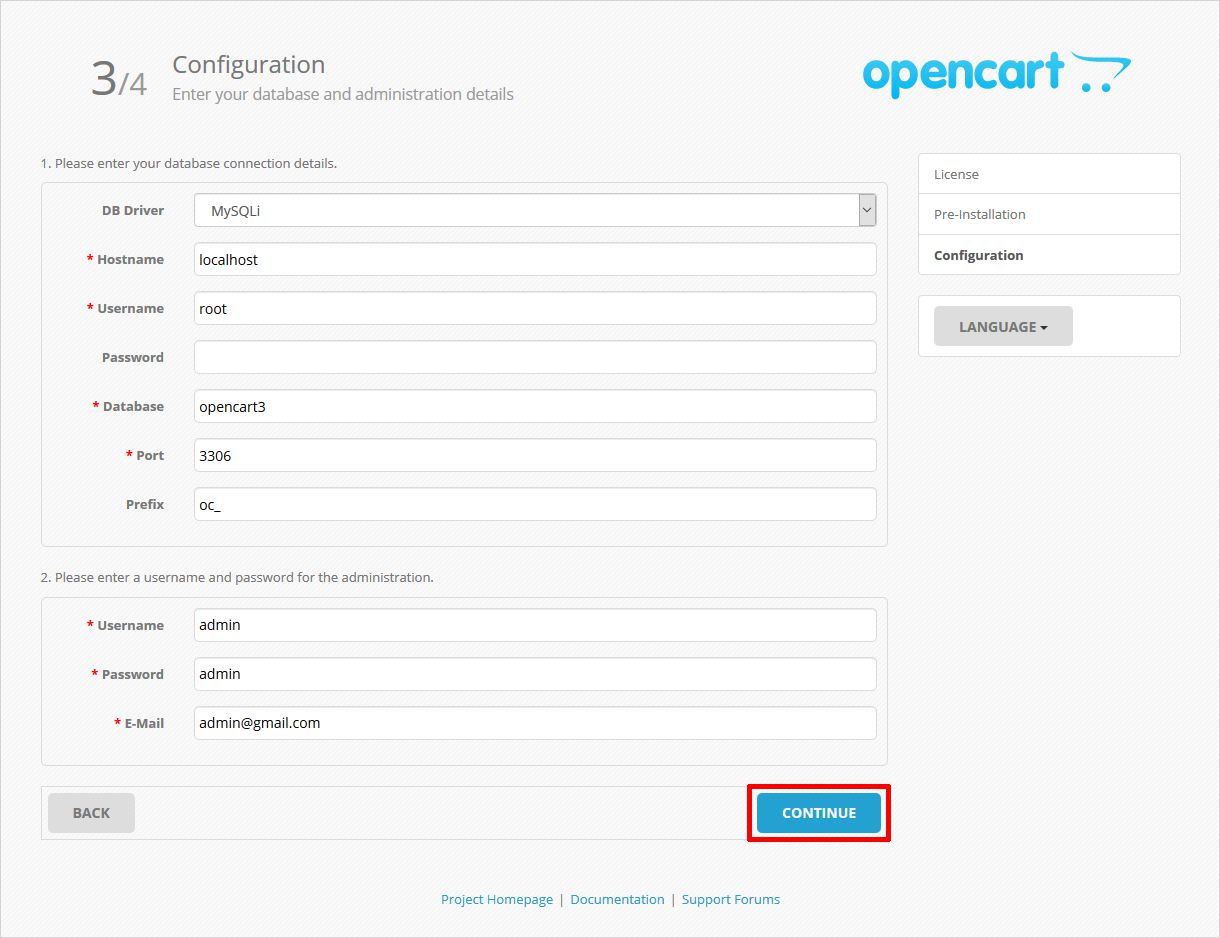Visit the Support Forums link
The width and height of the screenshot is (1220, 938).
pyautogui.click(x=731, y=900)
